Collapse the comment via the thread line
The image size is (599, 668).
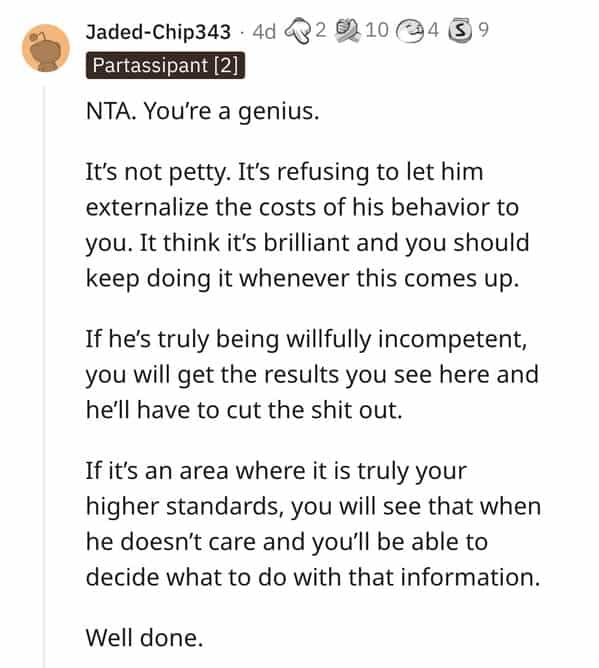tap(44, 377)
